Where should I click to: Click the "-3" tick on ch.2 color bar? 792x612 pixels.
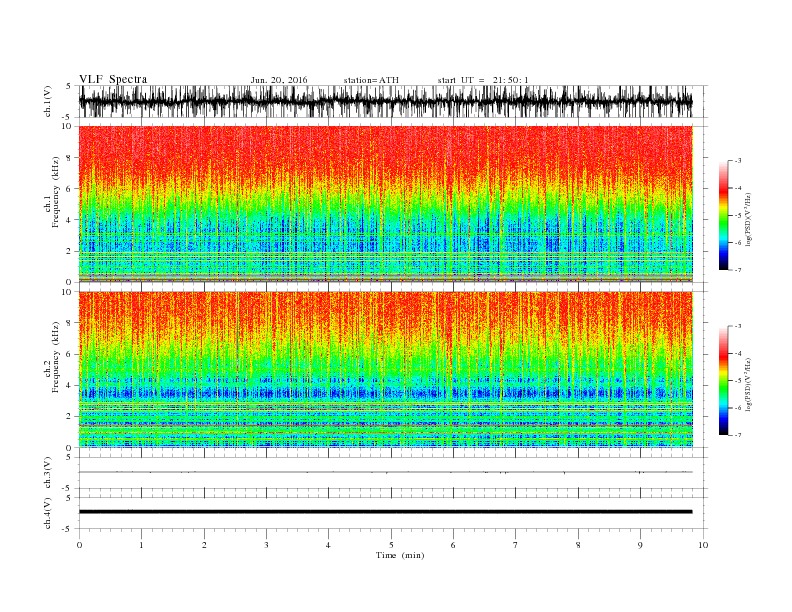tap(737, 326)
